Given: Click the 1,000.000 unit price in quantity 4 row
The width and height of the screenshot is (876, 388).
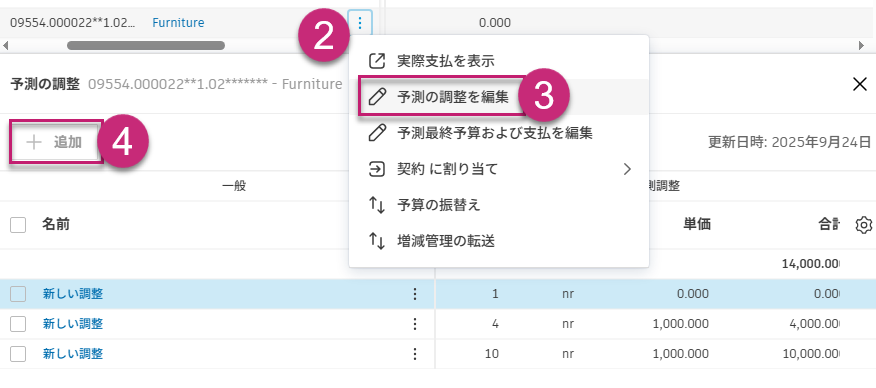Looking at the screenshot, I should [x=680, y=324].
